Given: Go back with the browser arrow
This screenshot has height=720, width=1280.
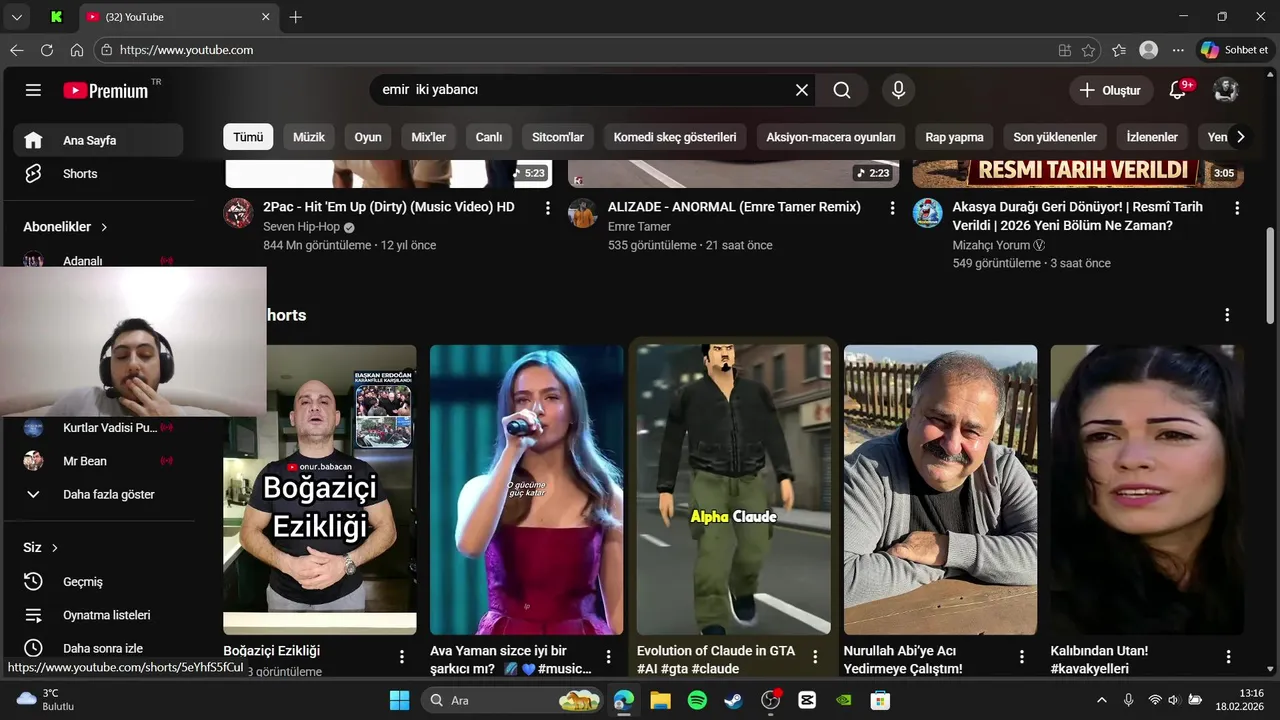Looking at the screenshot, I should point(16,50).
